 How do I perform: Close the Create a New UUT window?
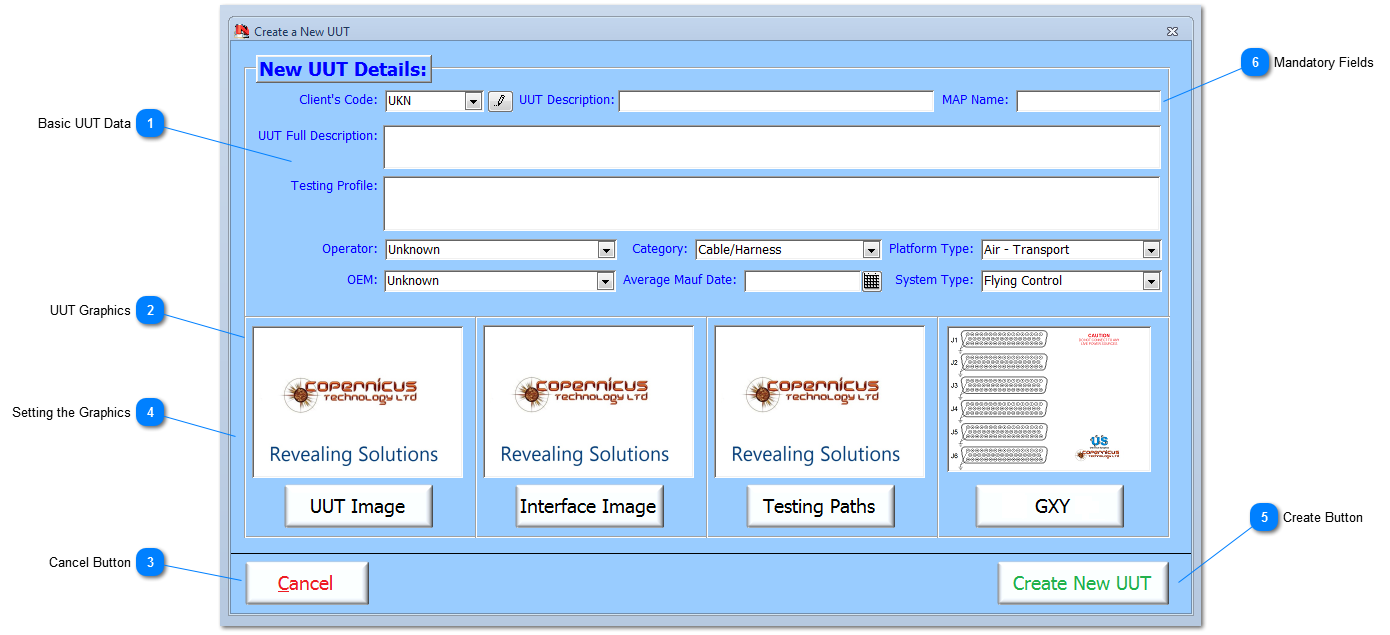(1172, 32)
